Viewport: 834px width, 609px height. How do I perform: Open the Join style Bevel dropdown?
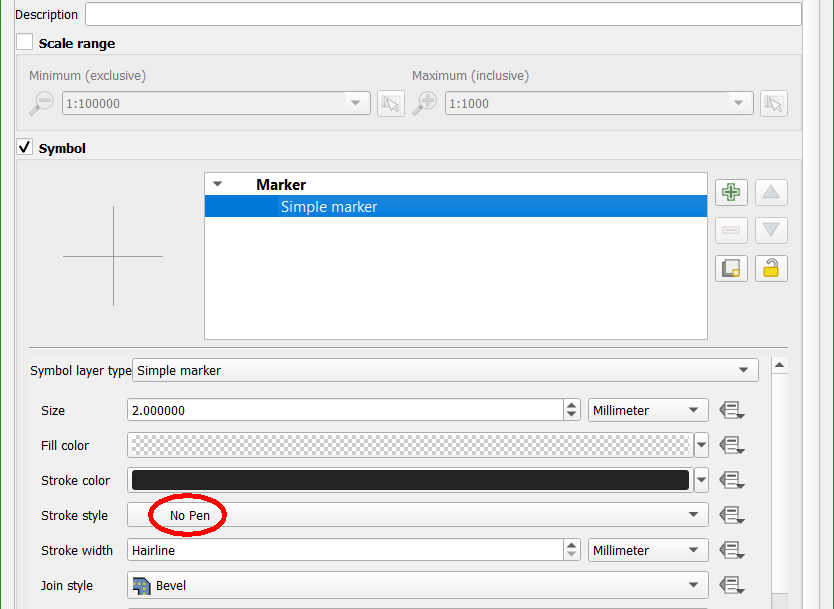[x=418, y=585]
